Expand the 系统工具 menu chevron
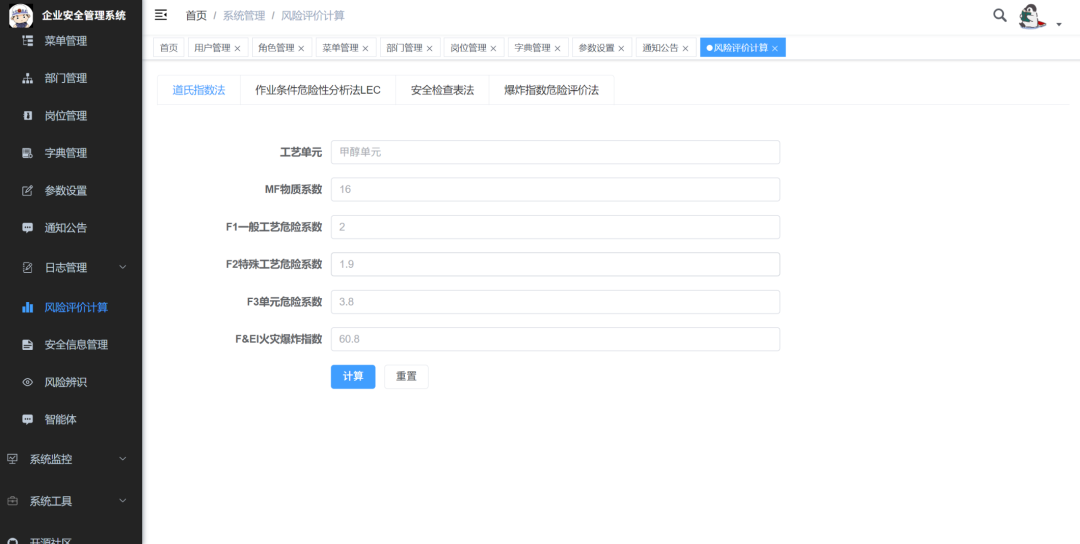The image size is (1080, 544). pyautogui.click(x=123, y=501)
